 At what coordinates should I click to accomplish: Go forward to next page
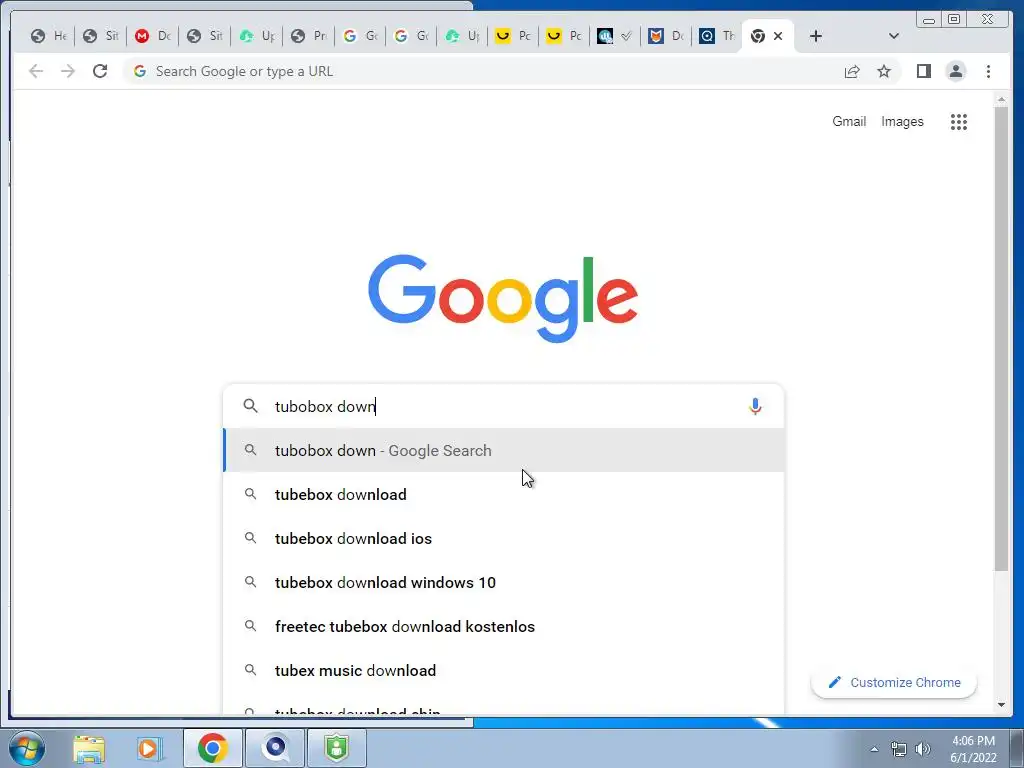coord(68,71)
